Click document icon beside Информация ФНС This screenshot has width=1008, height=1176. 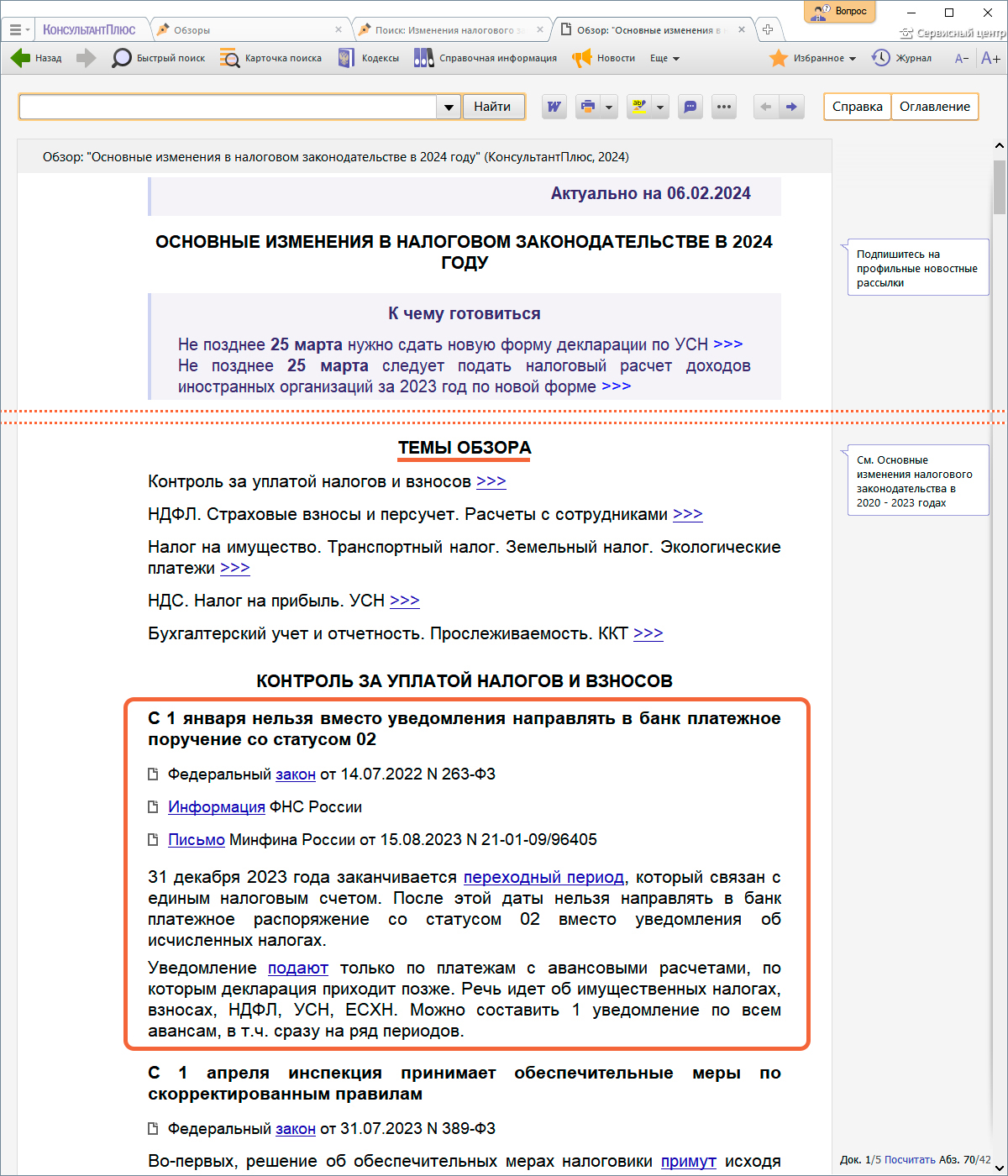153,807
